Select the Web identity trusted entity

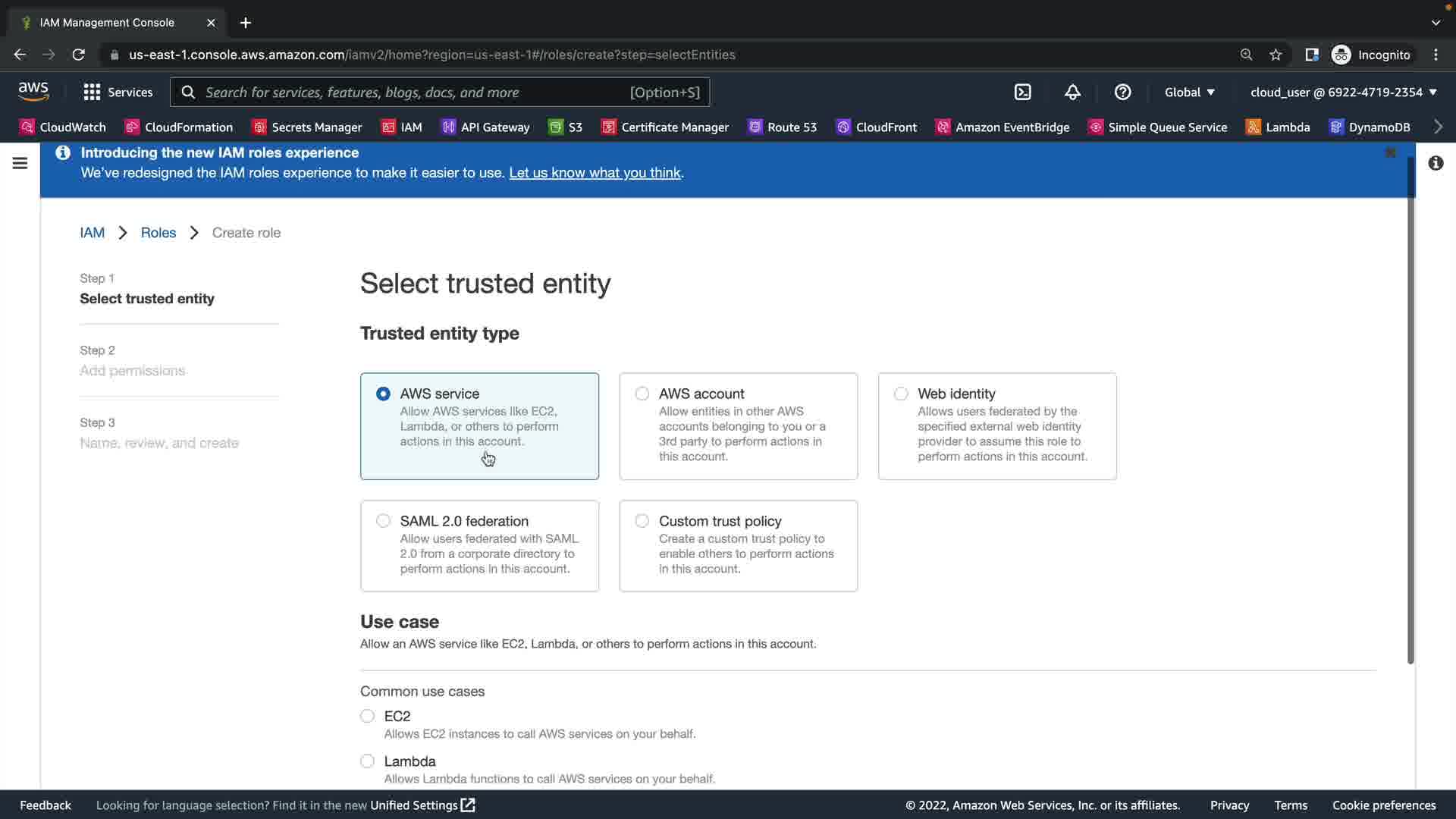901,394
